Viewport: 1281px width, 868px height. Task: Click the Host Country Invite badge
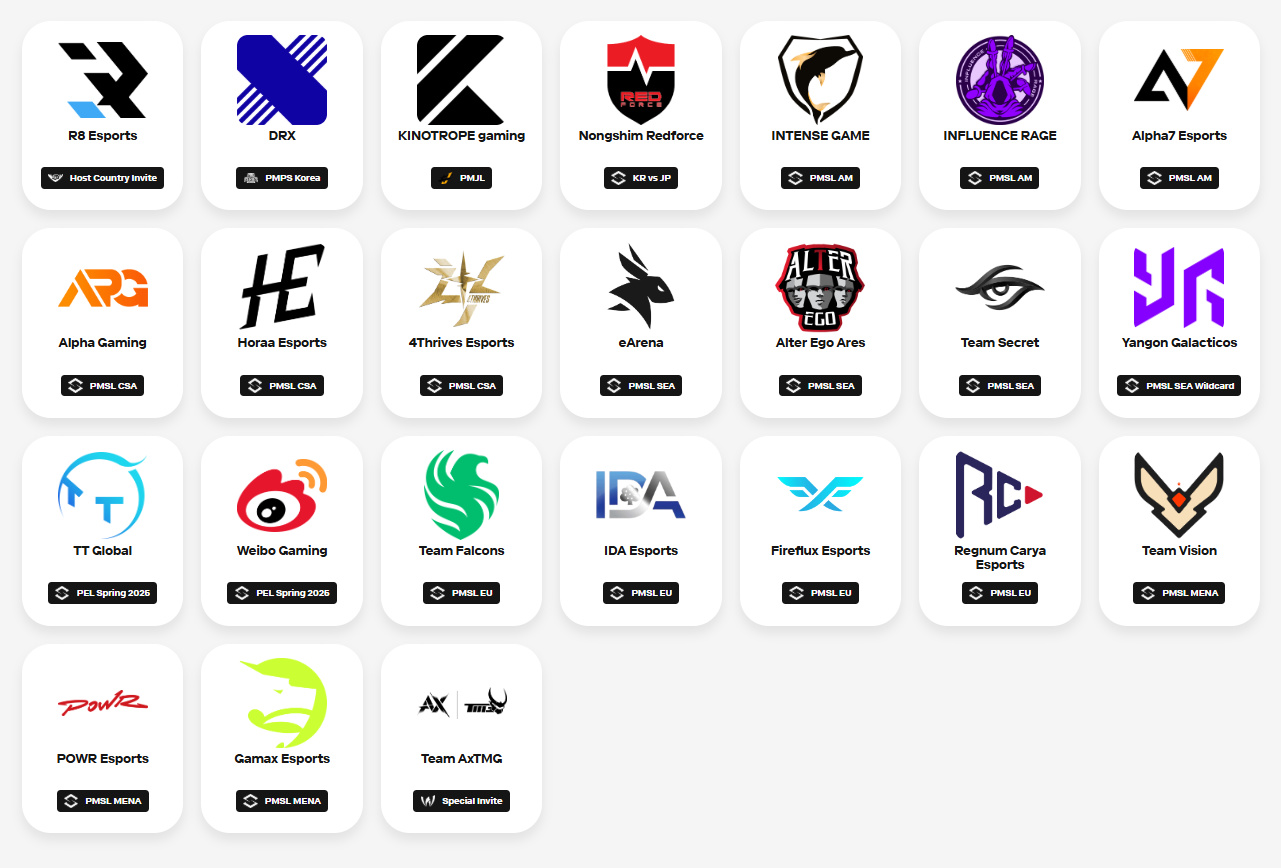click(102, 178)
